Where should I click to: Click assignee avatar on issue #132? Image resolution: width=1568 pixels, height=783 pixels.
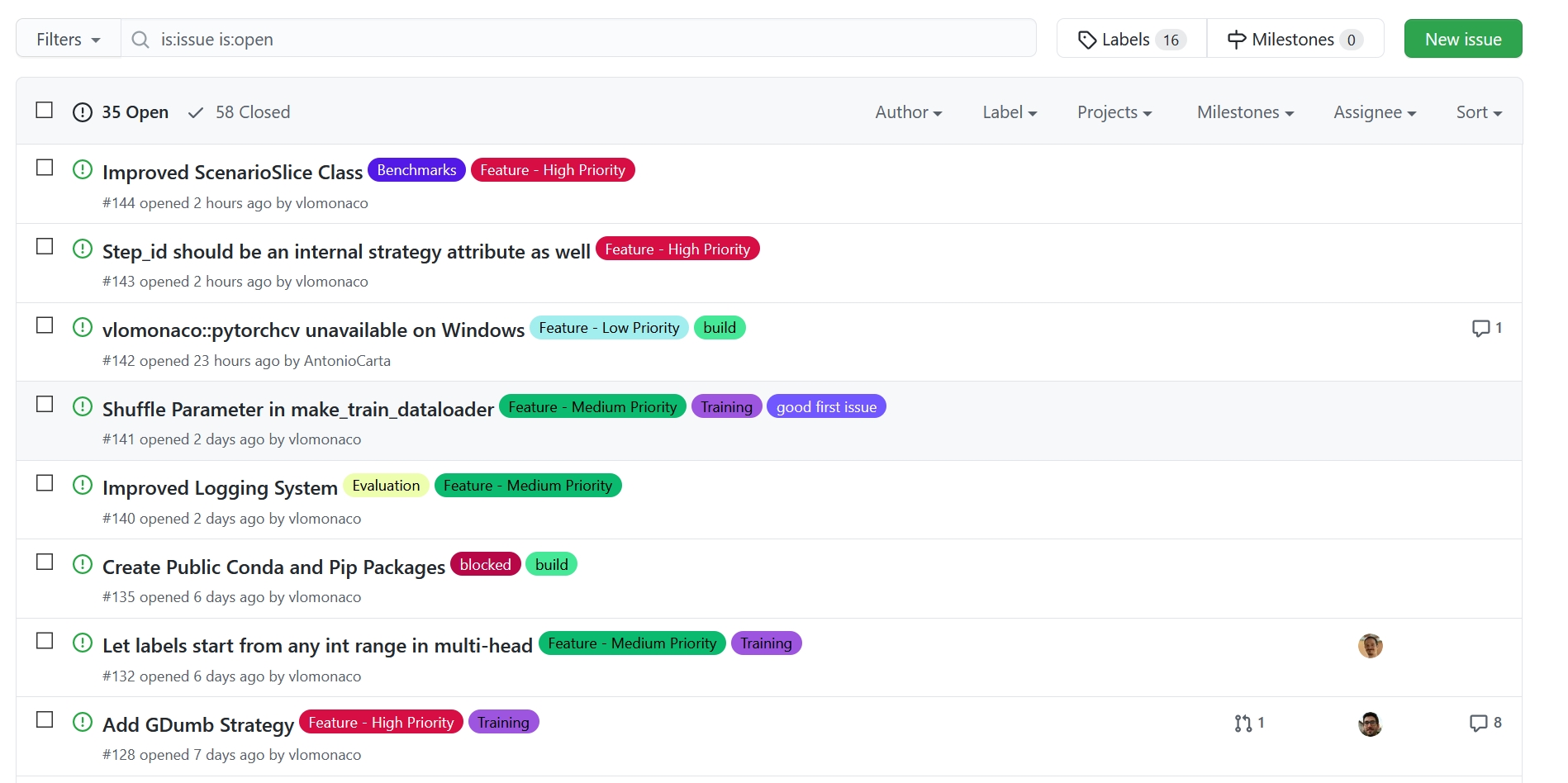tap(1370, 646)
